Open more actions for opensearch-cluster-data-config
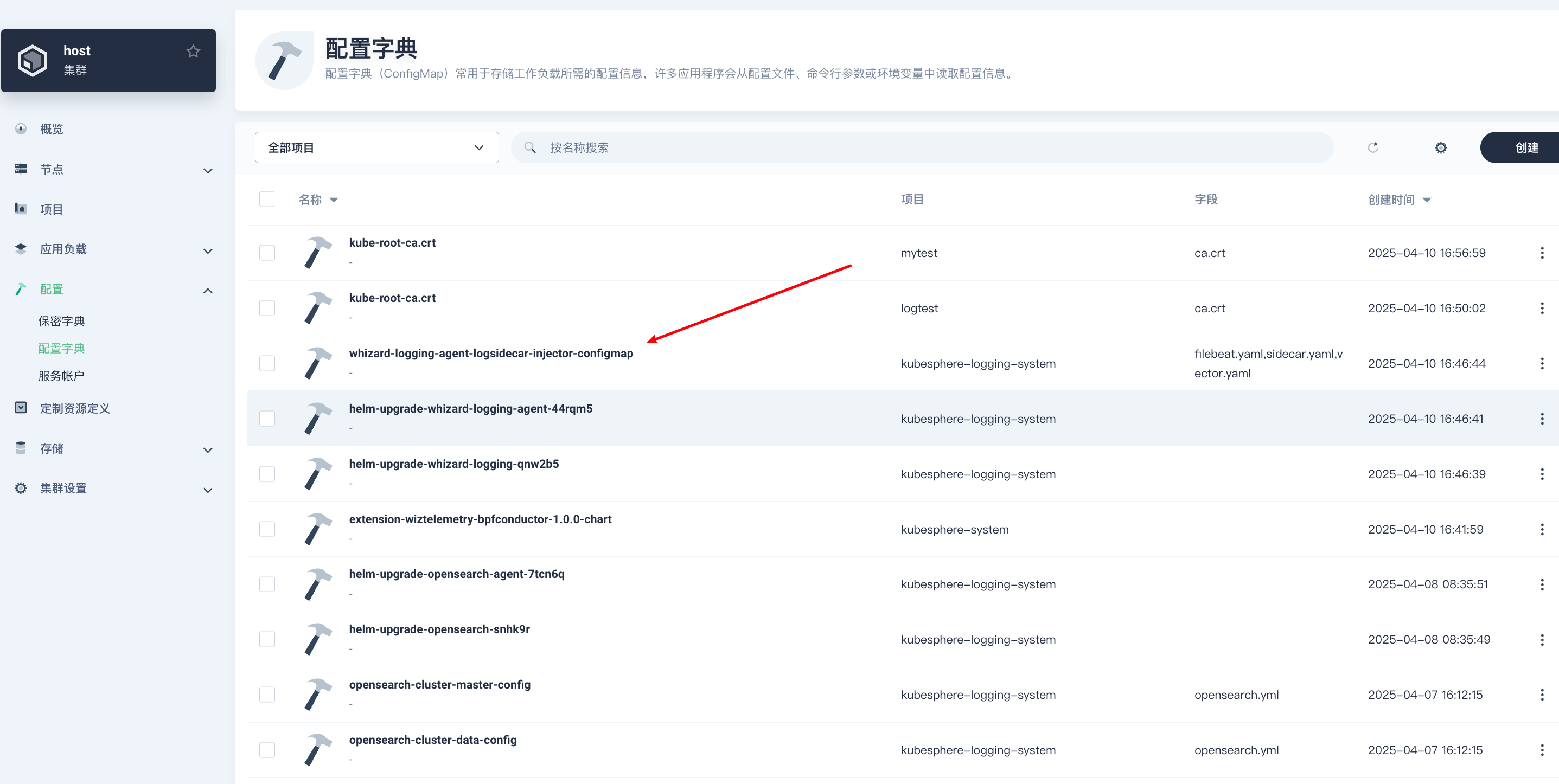The height and width of the screenshot is (784, 1559). coord(1542,750)
